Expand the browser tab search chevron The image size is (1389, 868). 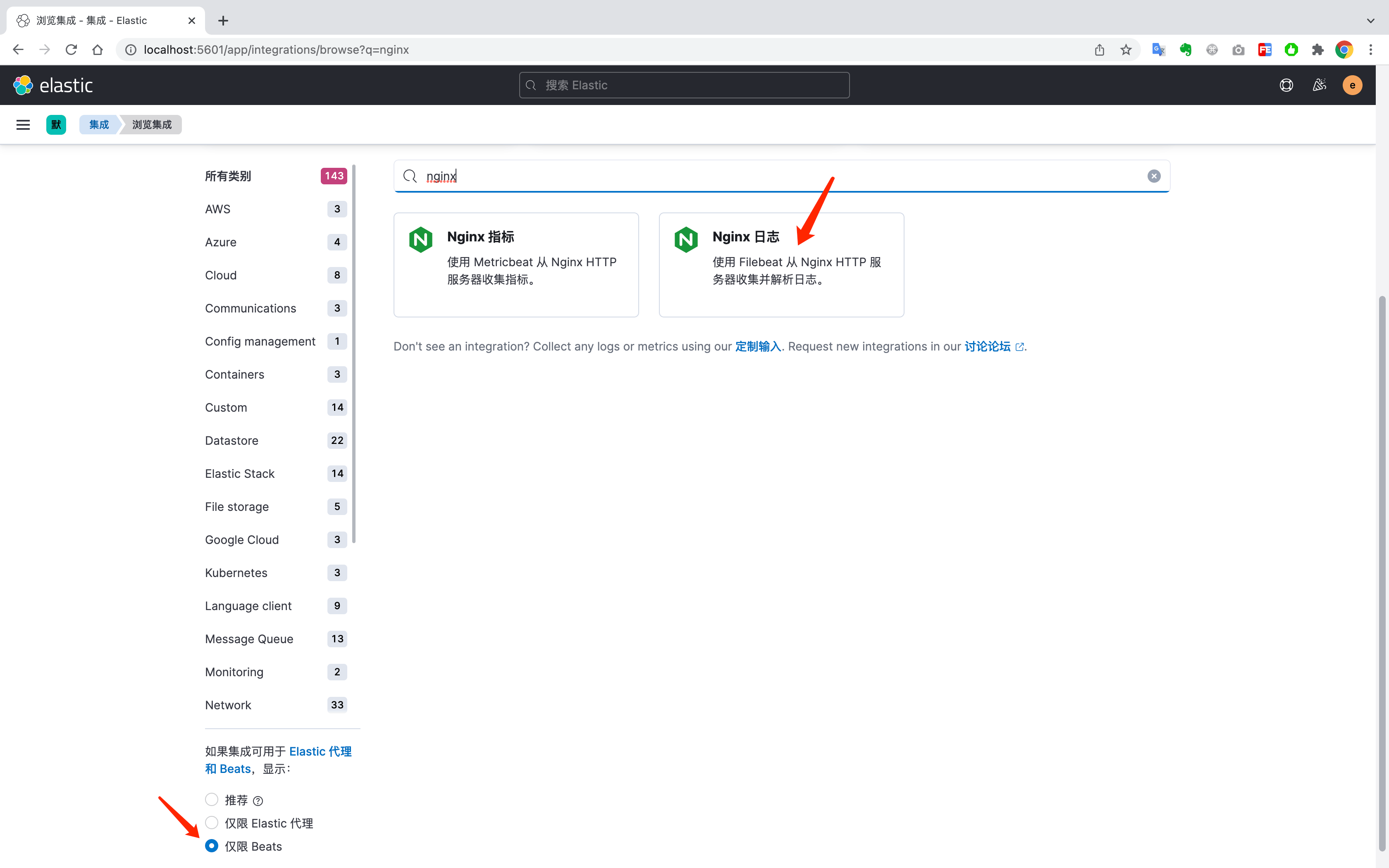click(x=1371, y=21)
